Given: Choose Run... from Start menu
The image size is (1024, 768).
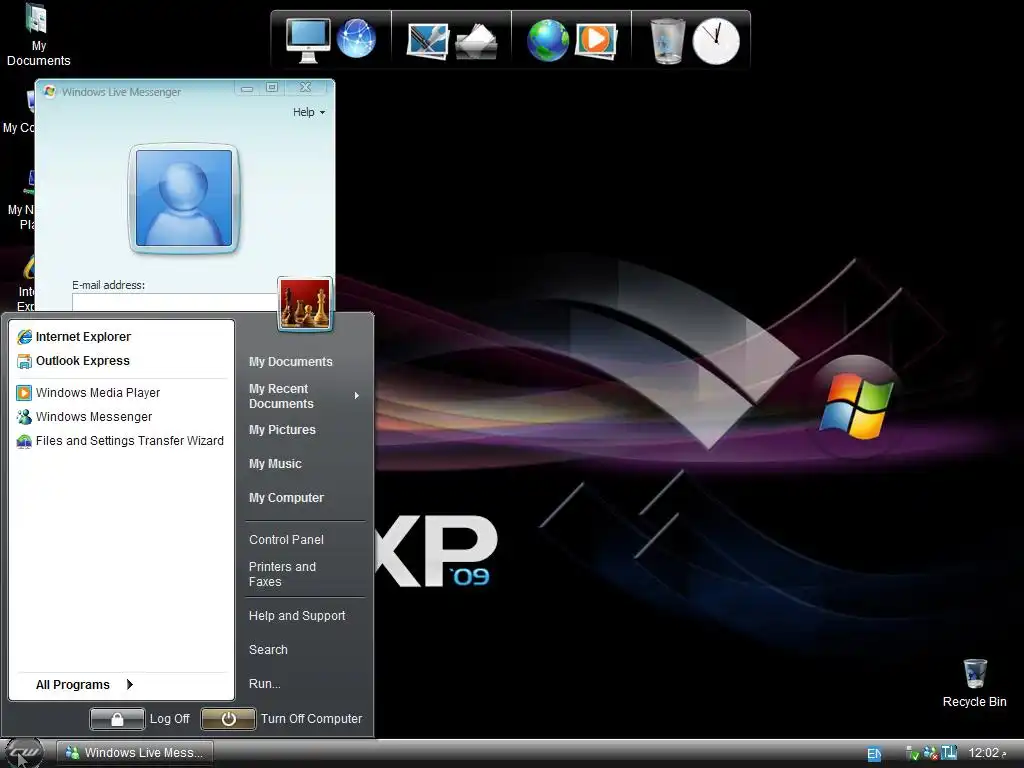Looking at the screenshot, I should [264, 684].
